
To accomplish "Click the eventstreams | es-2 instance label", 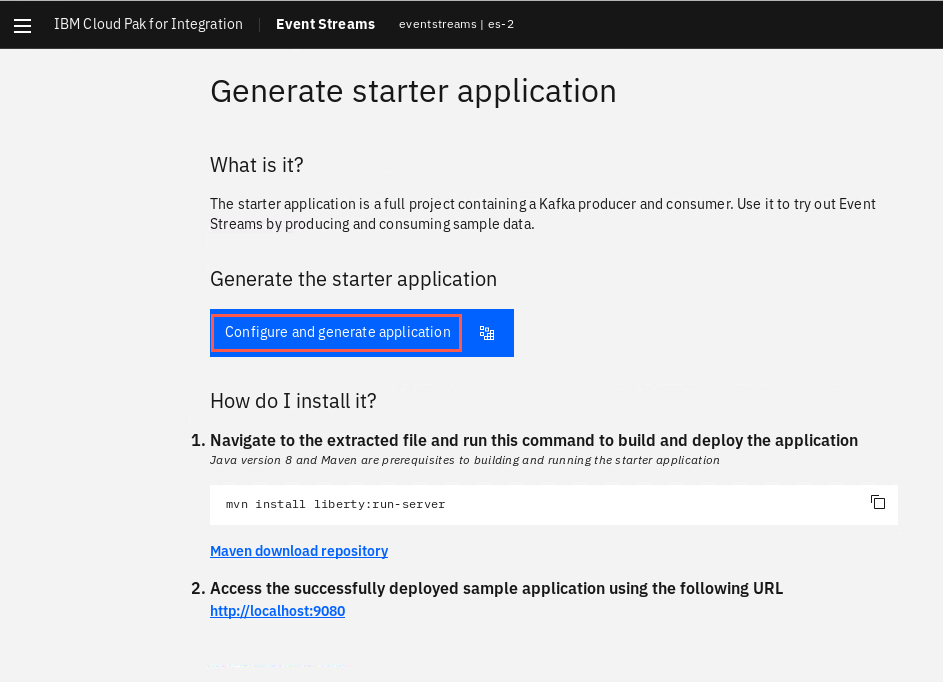I will (456, 24).
